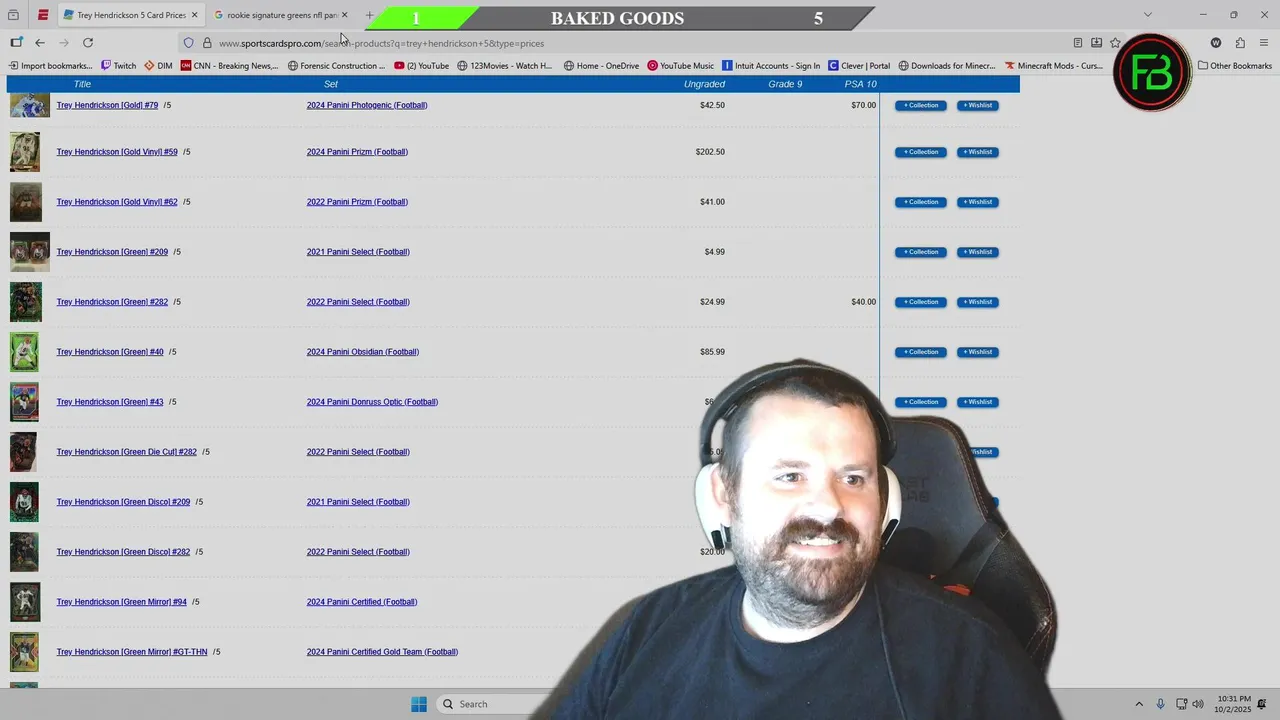1280x720 pixels.
Task: Open the 2024 Panini Photogenic set
Action: point(367,105)
